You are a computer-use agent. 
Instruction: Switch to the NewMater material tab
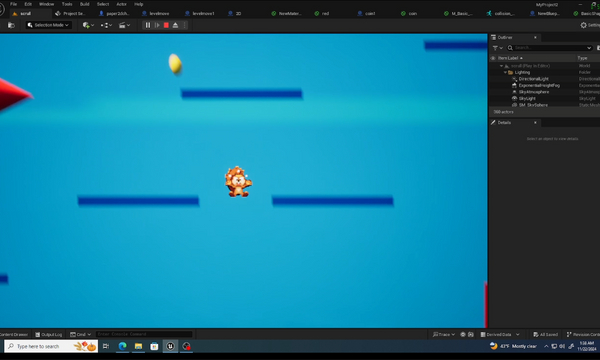click(287, 13)
